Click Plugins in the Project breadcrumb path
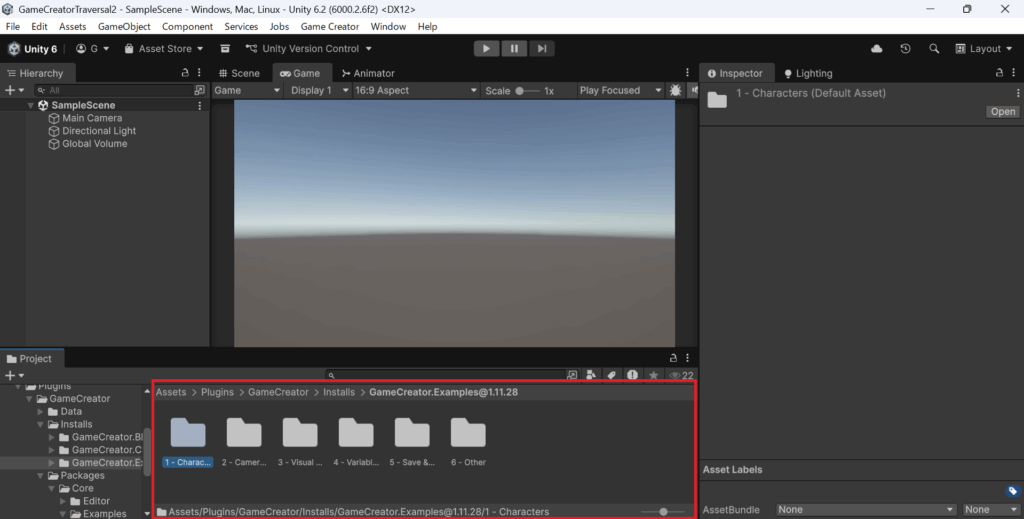The image size is (1024, 519). [x=217, y=392]
